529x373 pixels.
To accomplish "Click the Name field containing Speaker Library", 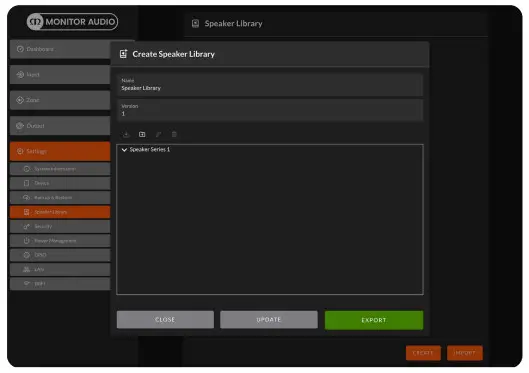I will pyautogui.click(x=270, y=85).
